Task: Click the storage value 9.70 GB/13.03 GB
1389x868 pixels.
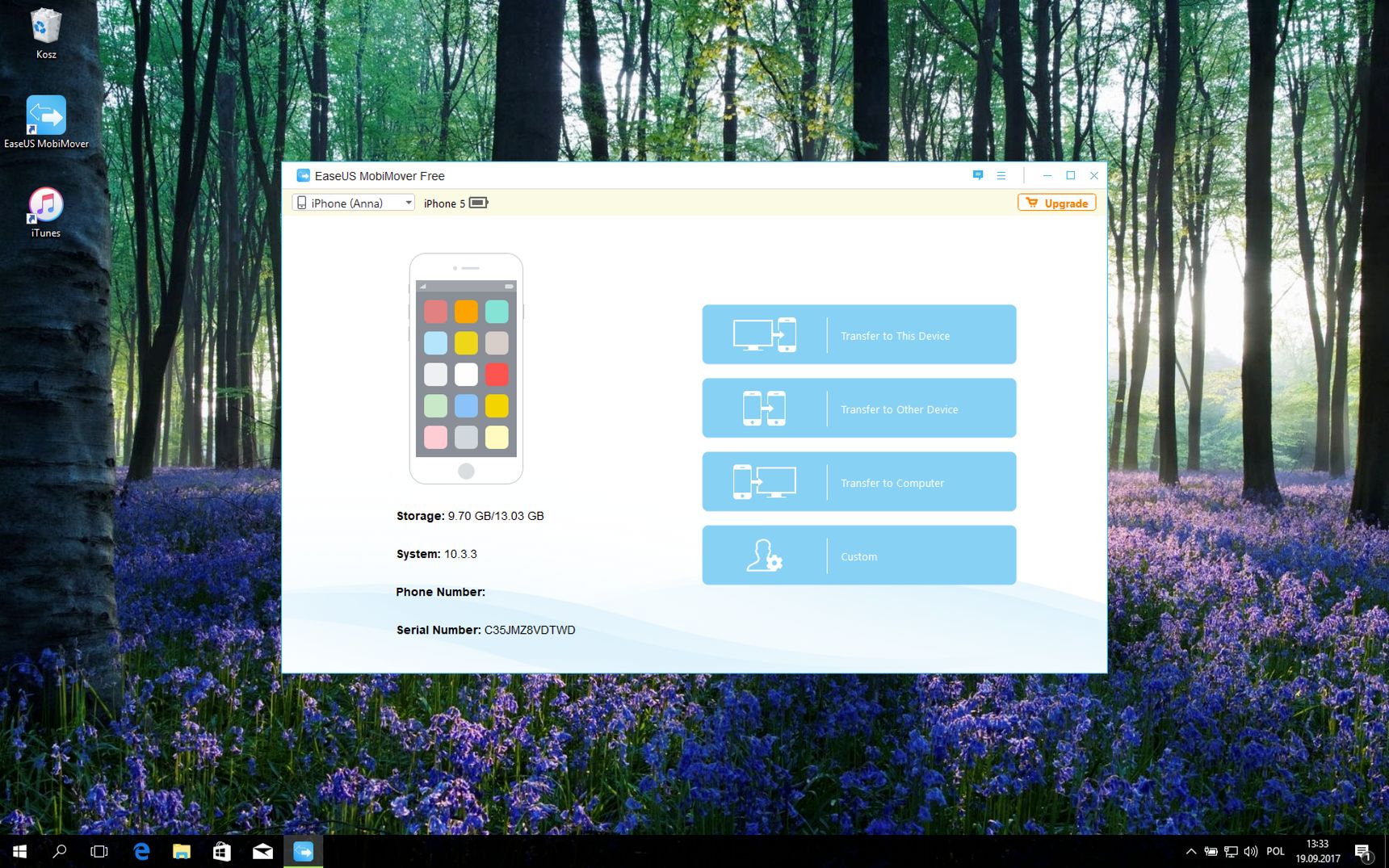Action: [496, 516]
